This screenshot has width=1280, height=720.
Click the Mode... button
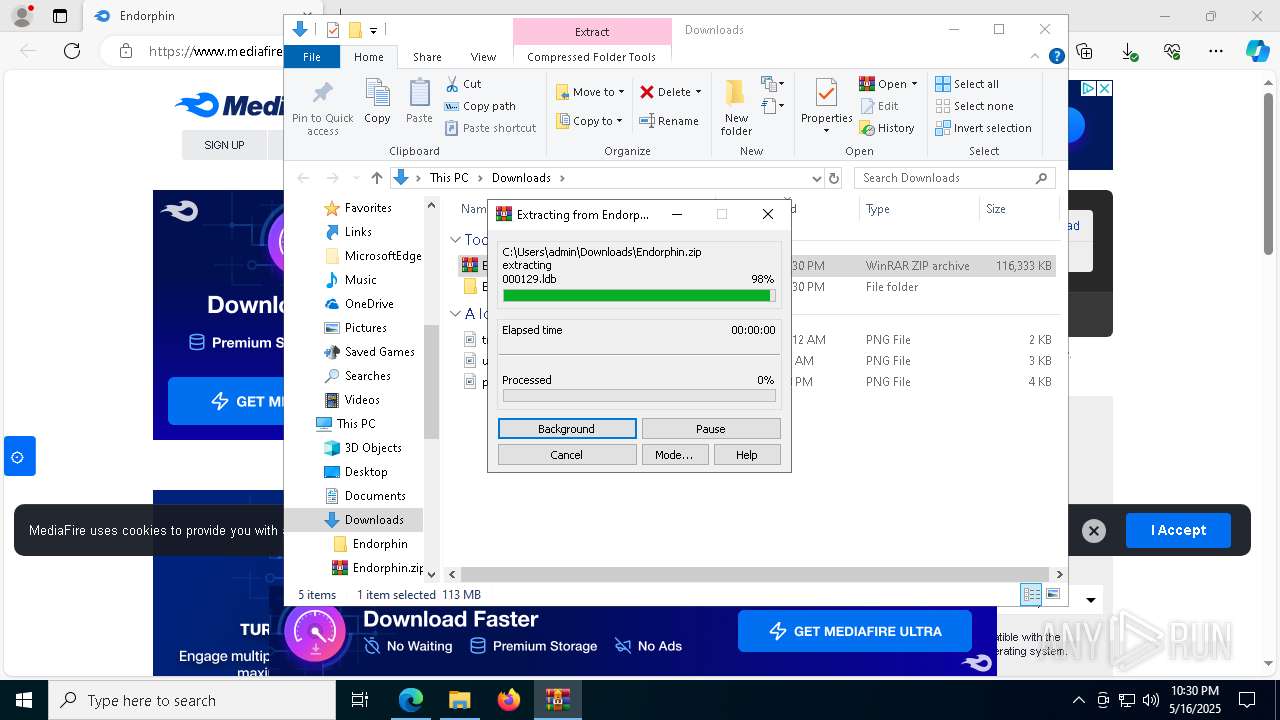pyautogui.click(x=674, y=455)
